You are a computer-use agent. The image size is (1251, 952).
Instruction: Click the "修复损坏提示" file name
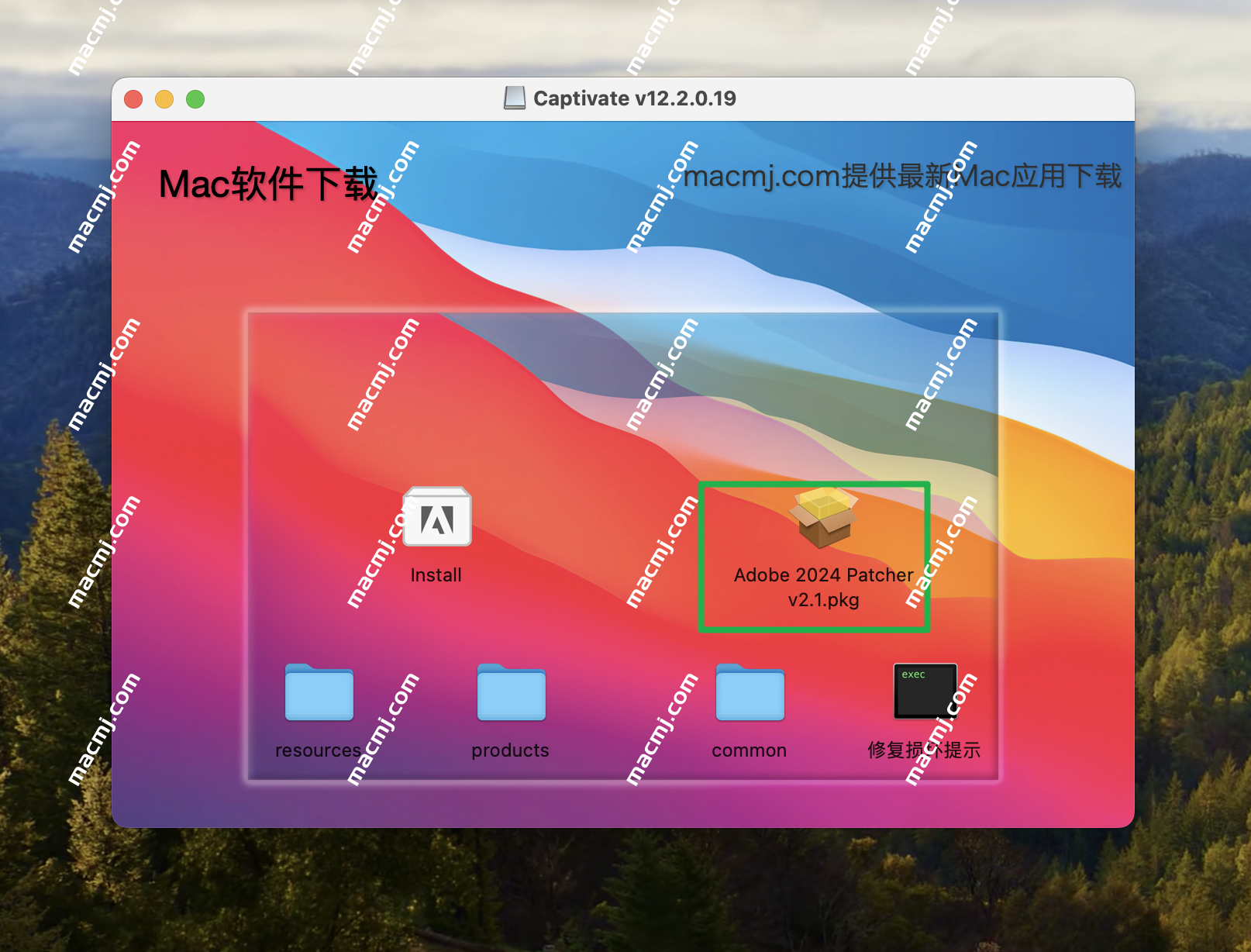coord(924,750)
